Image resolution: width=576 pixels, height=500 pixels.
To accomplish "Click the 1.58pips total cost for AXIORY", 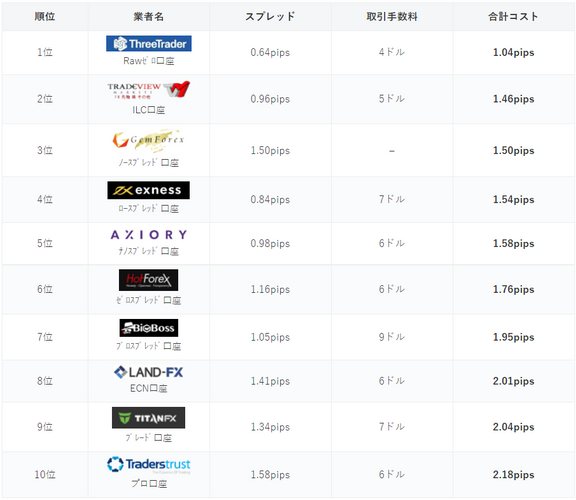I will 514,244.
